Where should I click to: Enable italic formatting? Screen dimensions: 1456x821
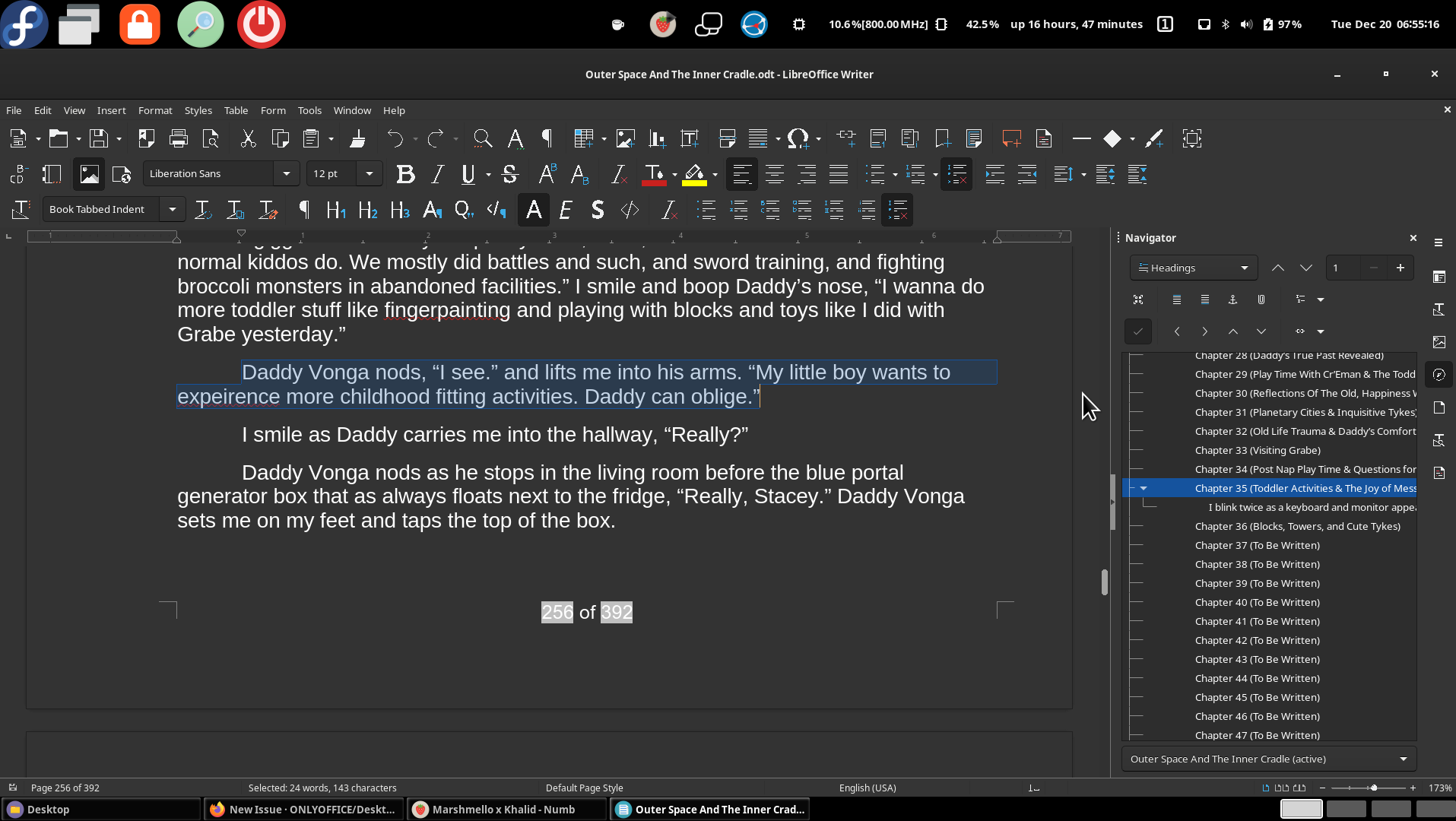tap(436, 174)
